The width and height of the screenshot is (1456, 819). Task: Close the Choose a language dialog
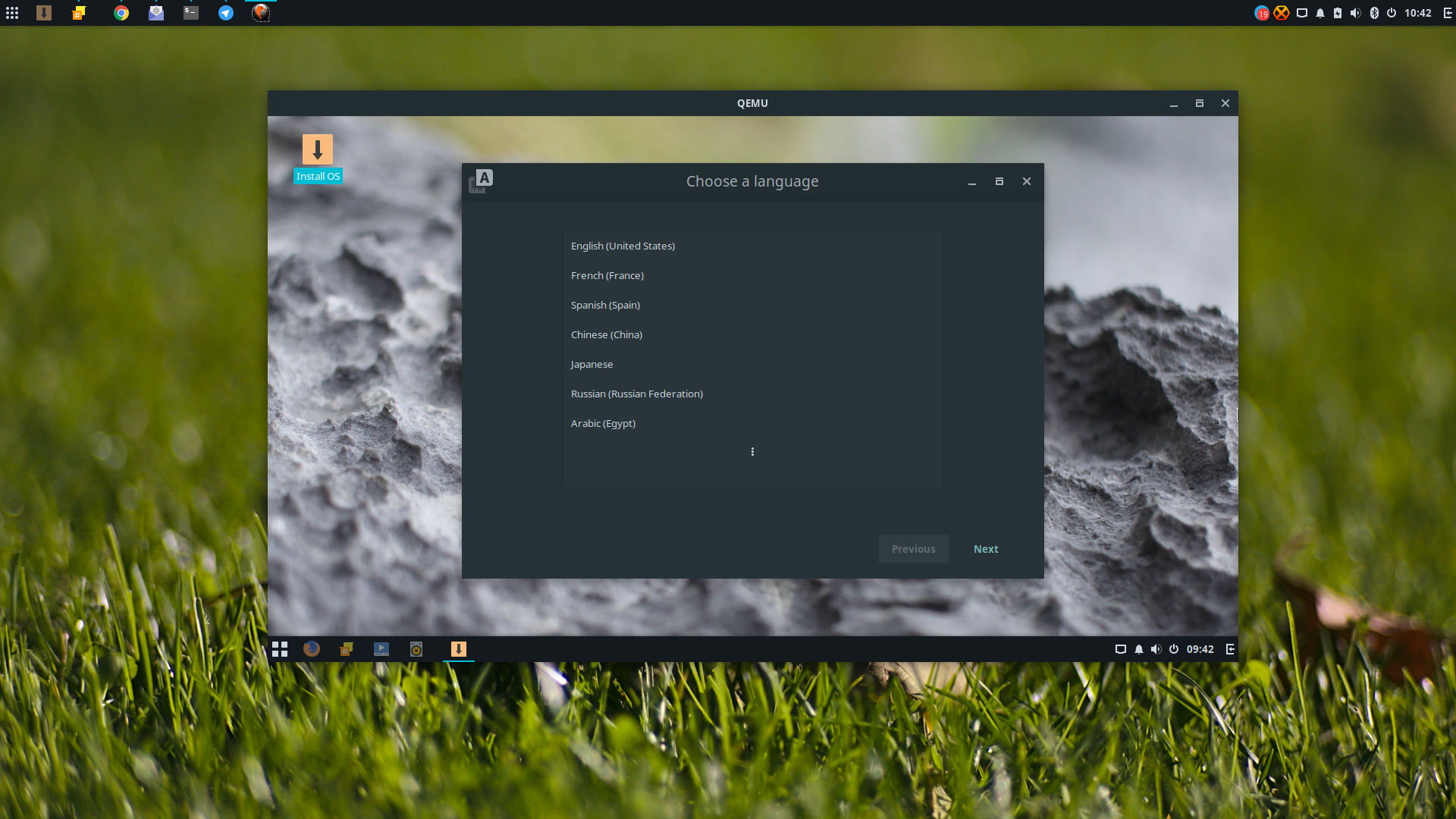pyautogui.click(x=1027, y=181)
